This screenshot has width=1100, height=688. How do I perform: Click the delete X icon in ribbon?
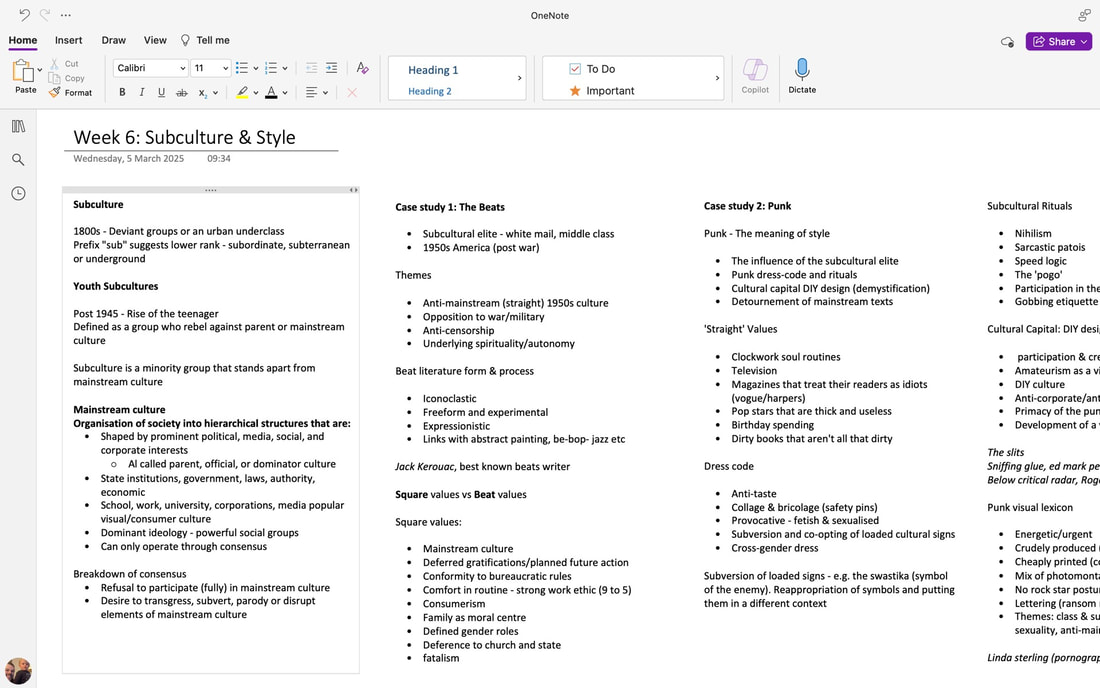pos(352,93)
